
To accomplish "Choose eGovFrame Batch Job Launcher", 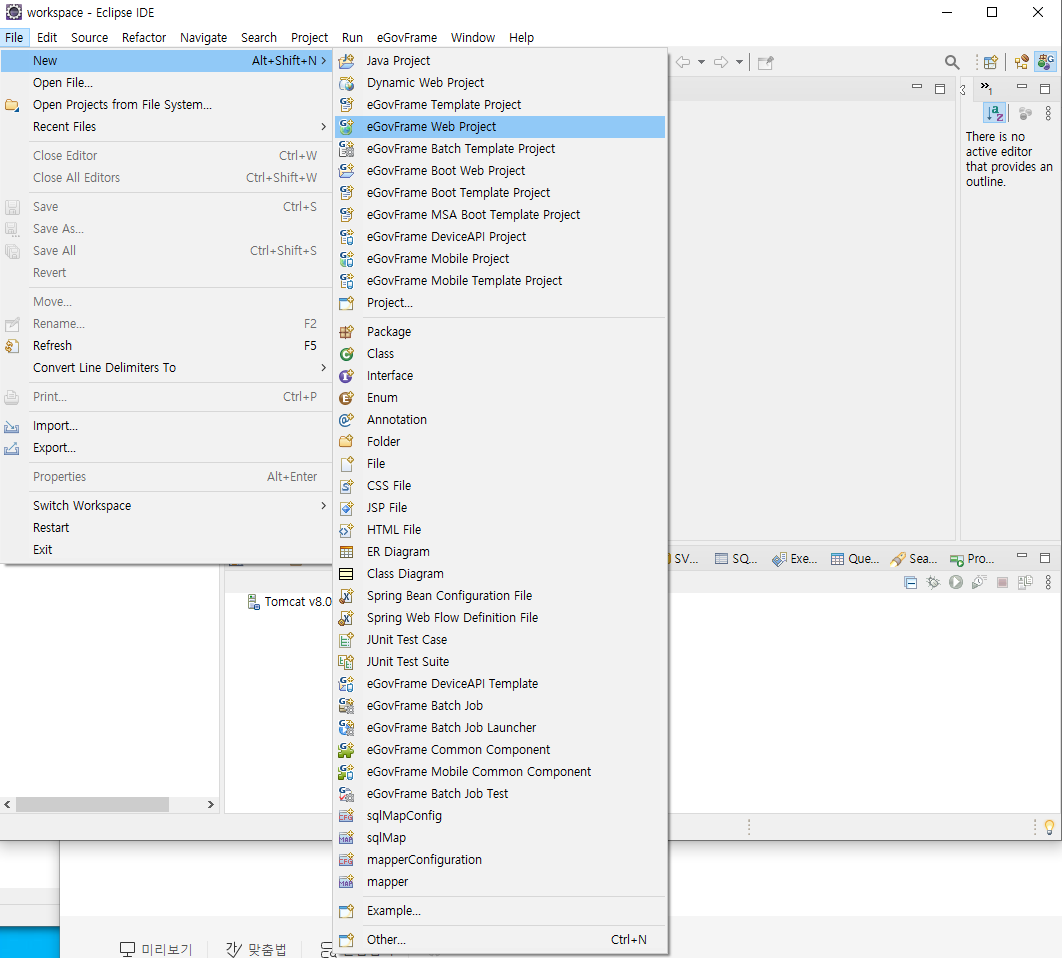I will pos(500,728).
